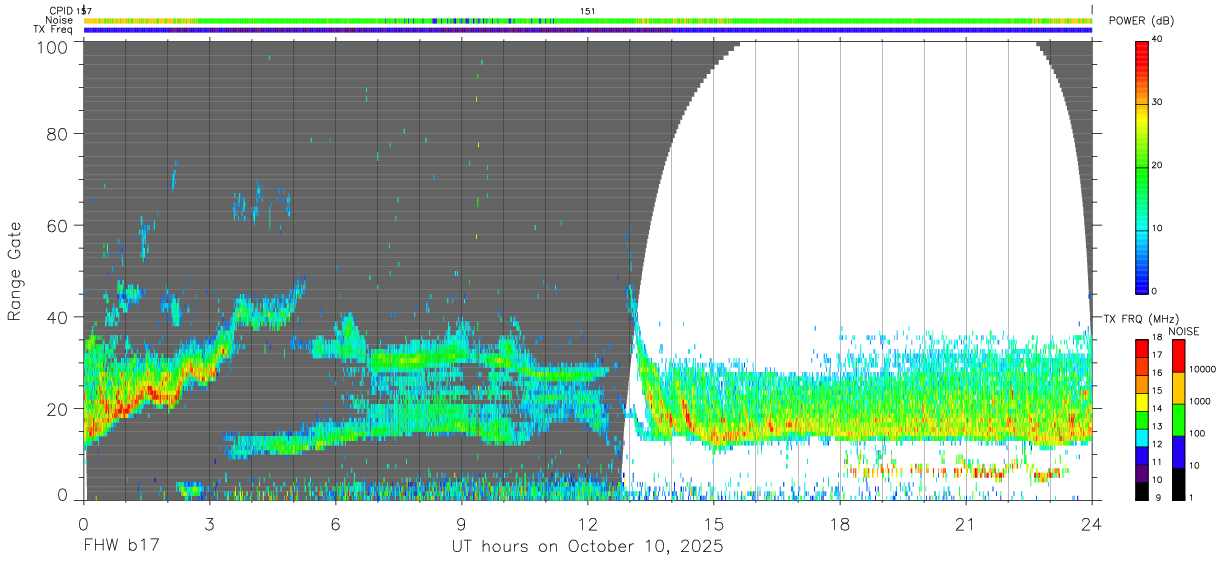Click the Noise color strip above the plot
Image resolution: width=1228 pixels, height=567 pixels.
(587, 20)
